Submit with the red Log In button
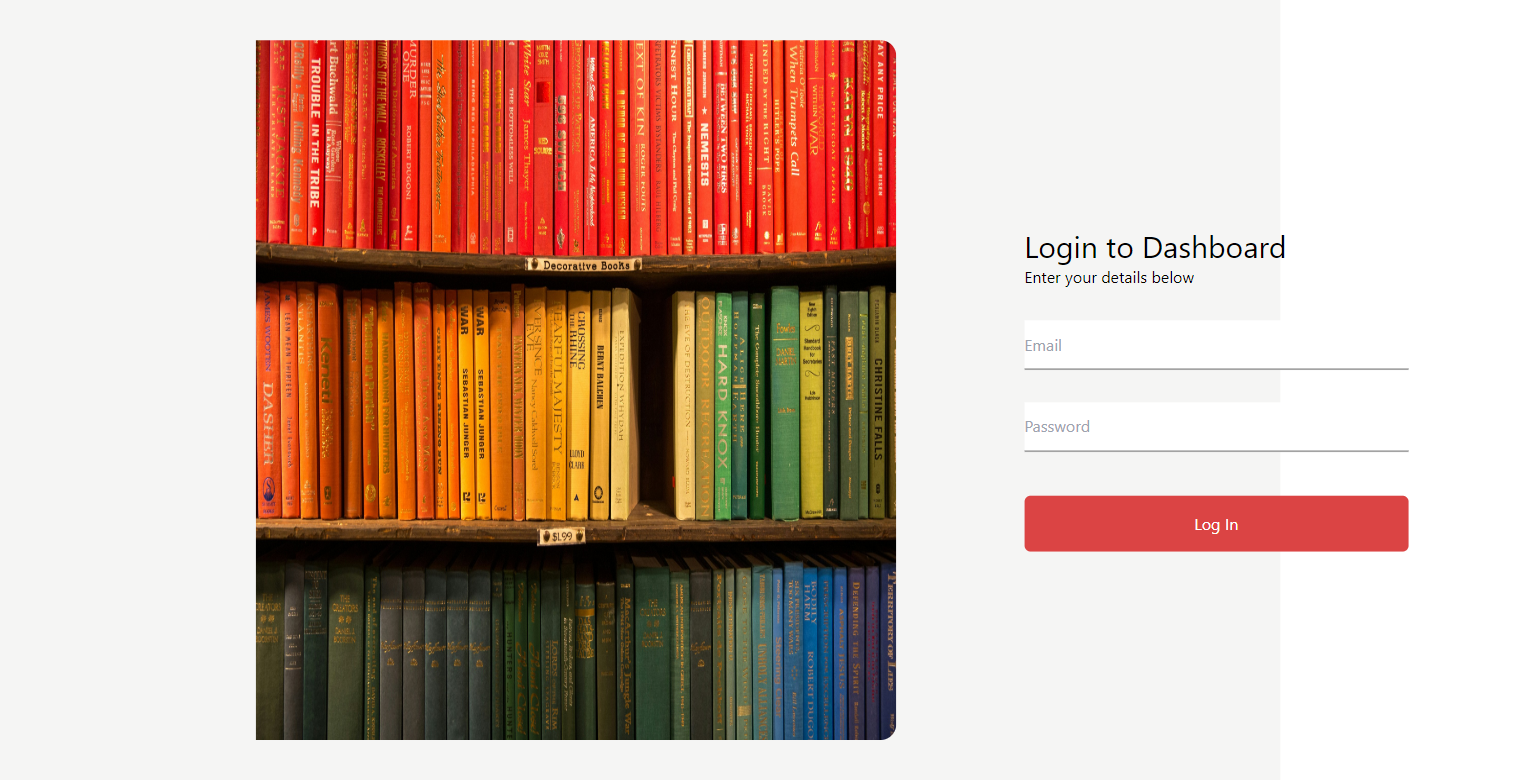 (1216, 524)
